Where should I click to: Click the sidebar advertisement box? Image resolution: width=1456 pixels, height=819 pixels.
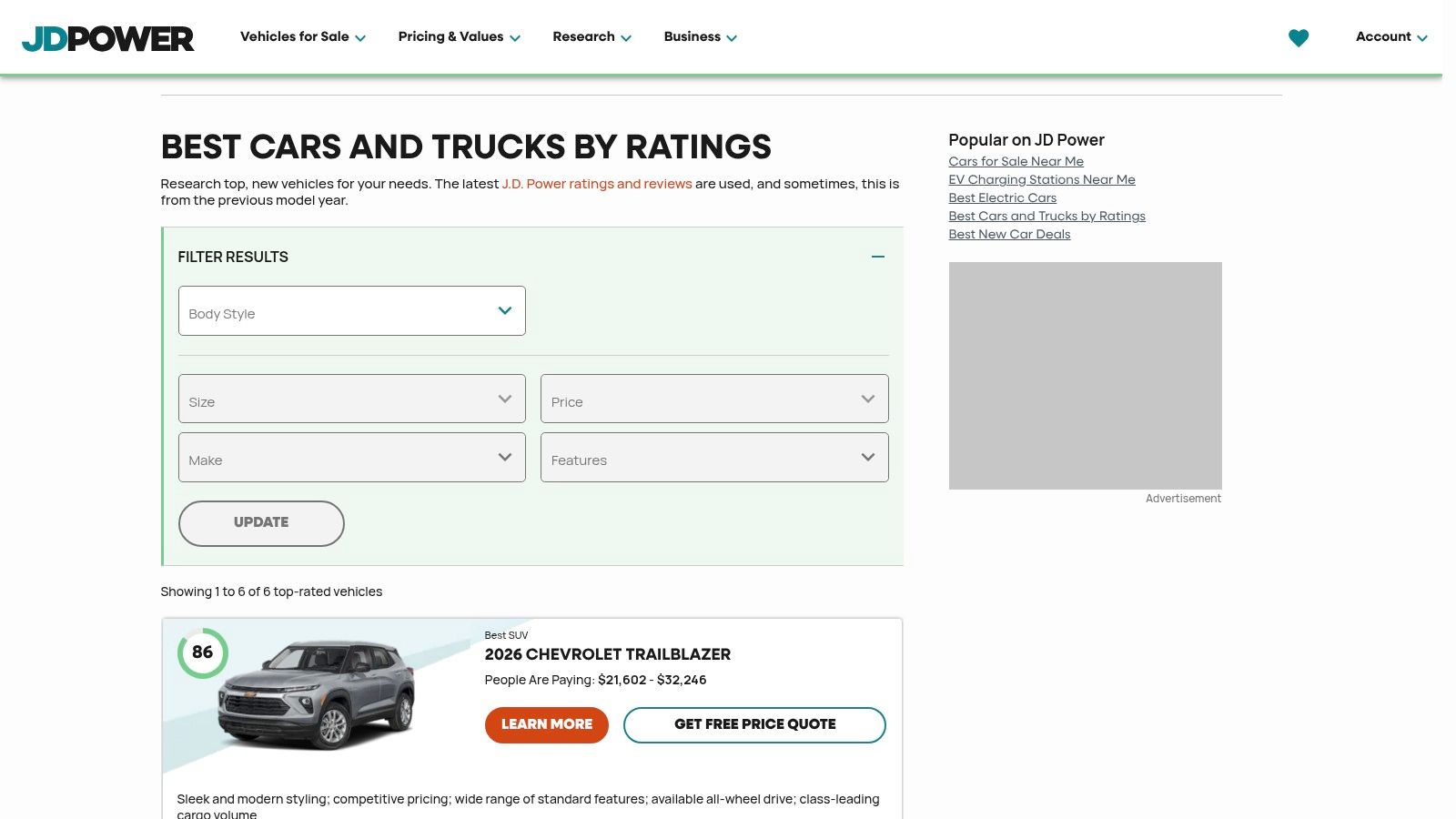coord(1085,376)
